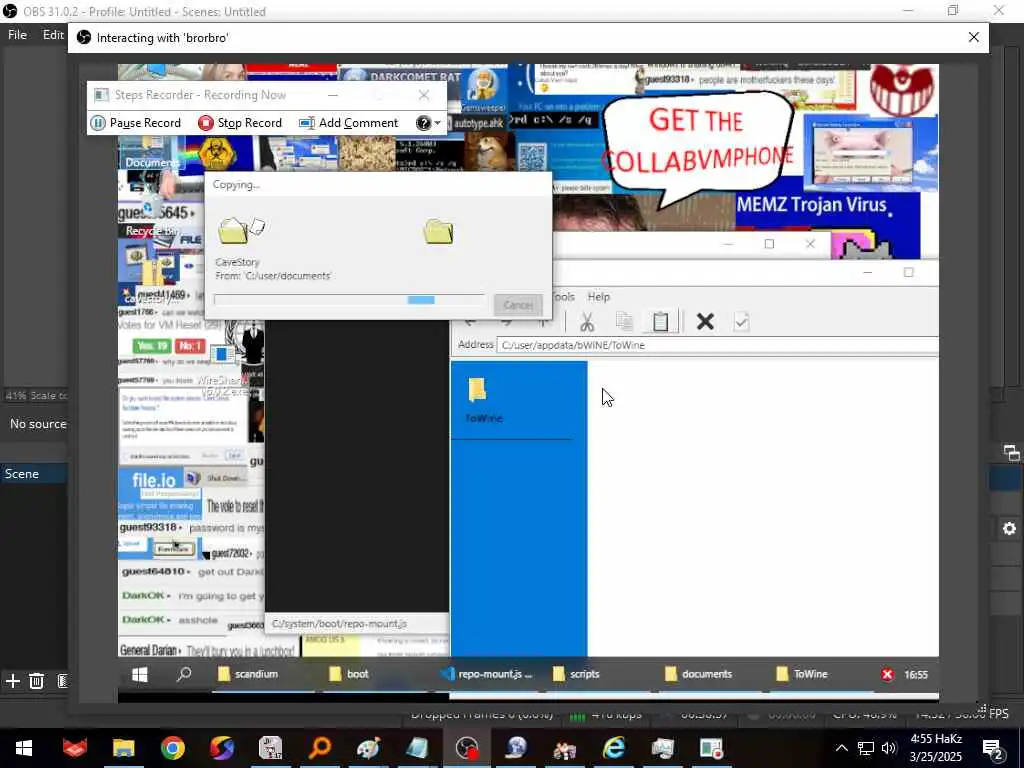Open OBS settings gear icon on right panel
This screenshot has height=768, width=1024.
pos(1010,528)
